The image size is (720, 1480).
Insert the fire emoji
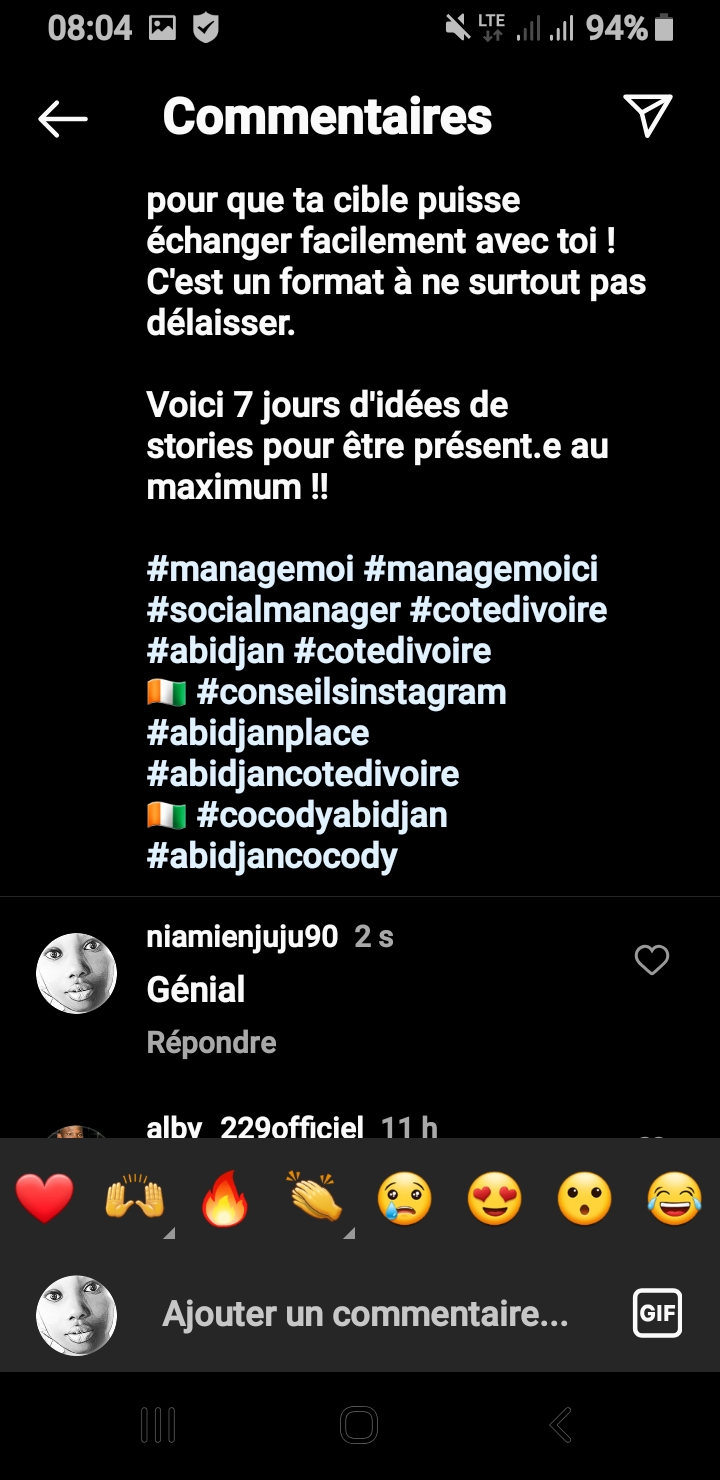point(225,1198)
